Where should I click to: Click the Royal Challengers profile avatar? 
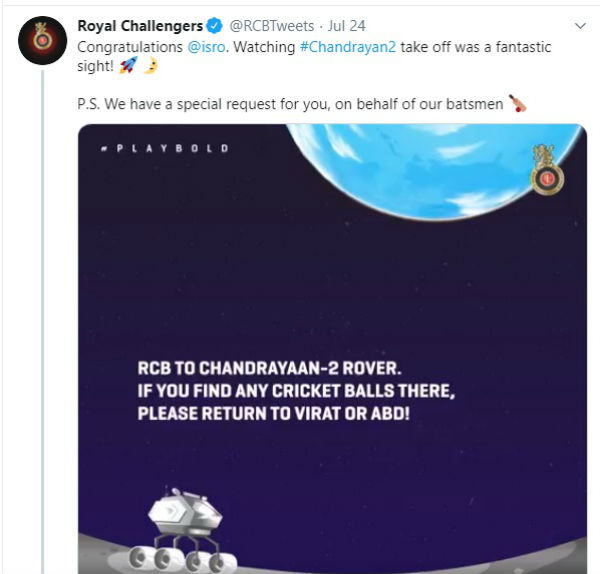pyautogui.click(x=43, y=40)
